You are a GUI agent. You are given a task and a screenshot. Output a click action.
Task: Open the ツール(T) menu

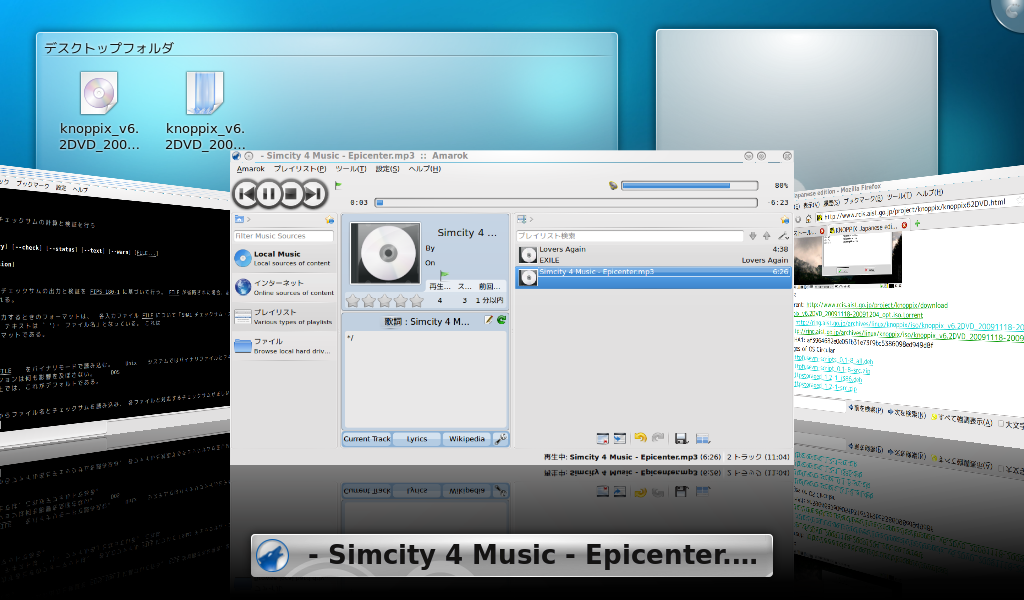(x=351, y=168)
